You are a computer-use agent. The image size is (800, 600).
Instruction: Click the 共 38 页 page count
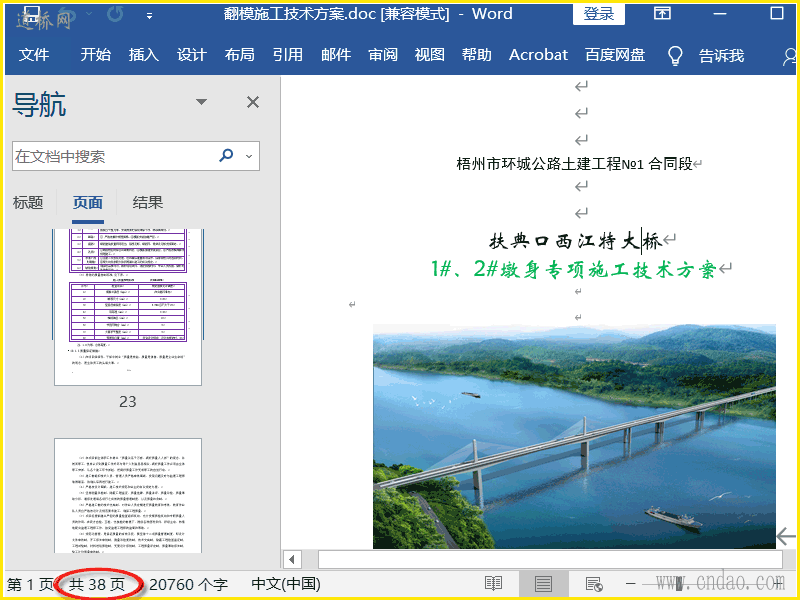pos(97,585)
